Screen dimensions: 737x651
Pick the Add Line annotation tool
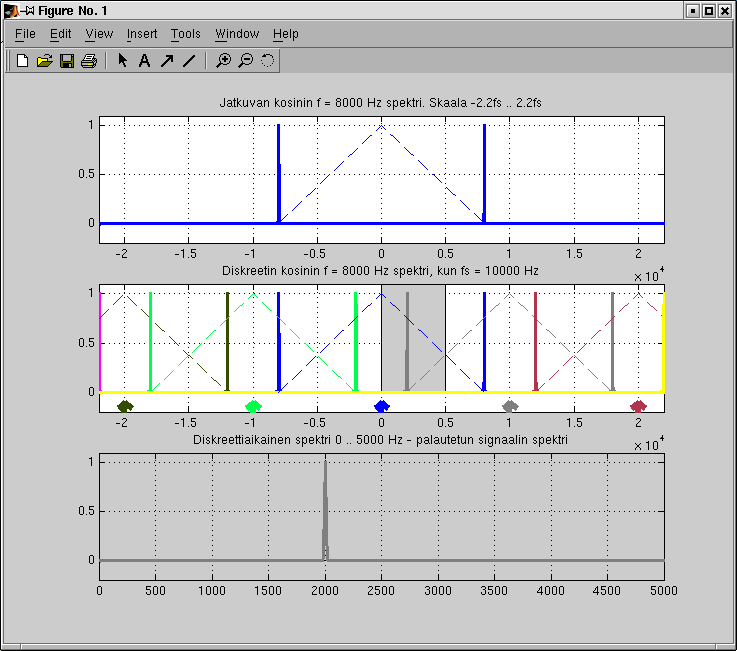point(188,61)
